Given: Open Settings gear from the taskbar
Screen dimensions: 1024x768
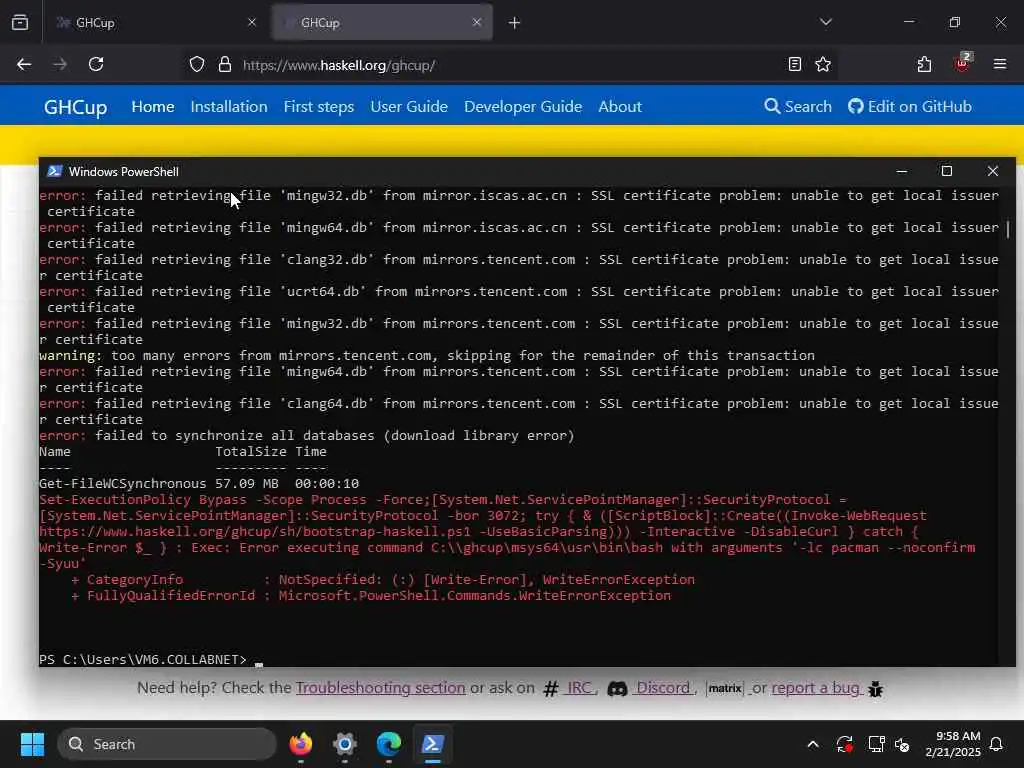Looking at the screenshot, I should click(x=345, y=744).
